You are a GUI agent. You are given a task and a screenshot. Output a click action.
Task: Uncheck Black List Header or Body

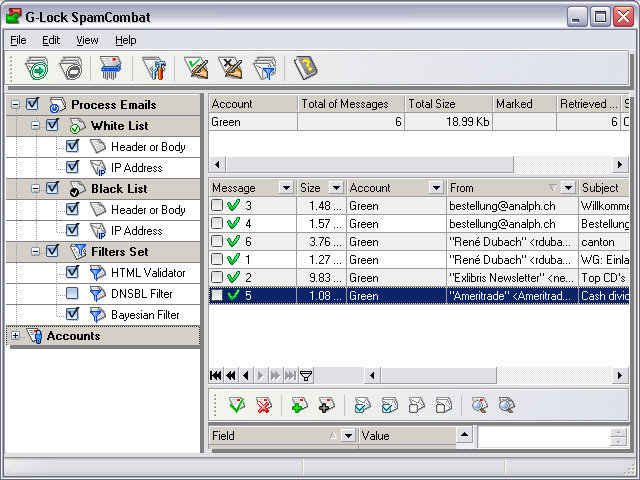click(72, 209)
